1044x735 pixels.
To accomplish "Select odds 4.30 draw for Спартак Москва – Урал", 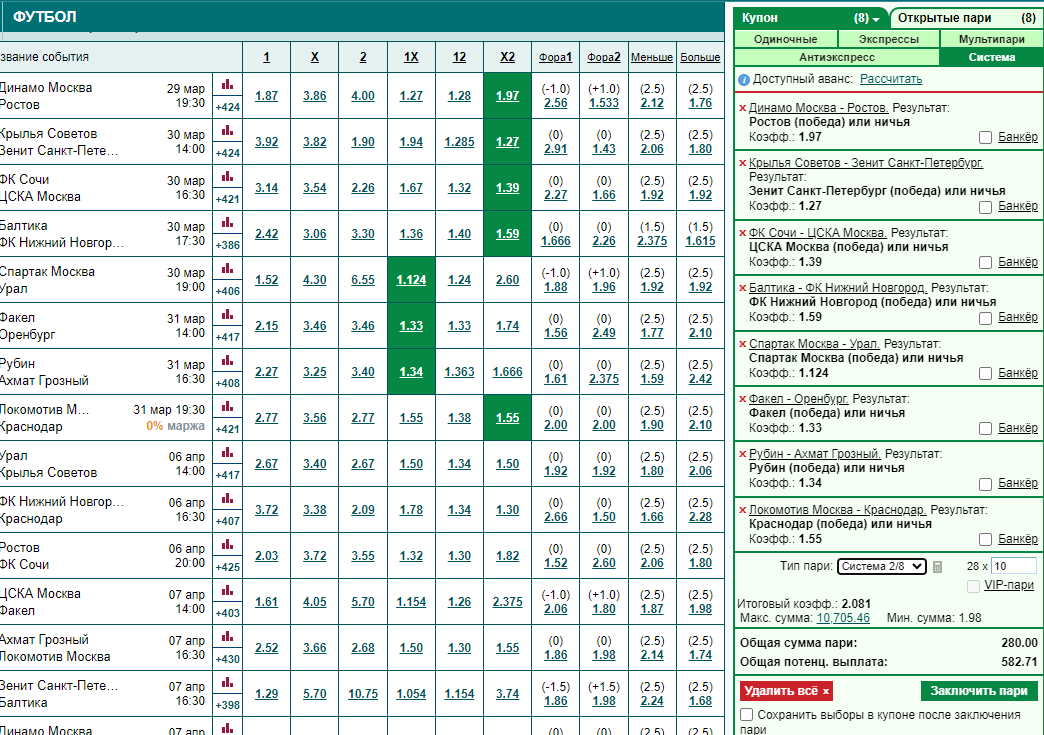I will click(x=314, y=280).
